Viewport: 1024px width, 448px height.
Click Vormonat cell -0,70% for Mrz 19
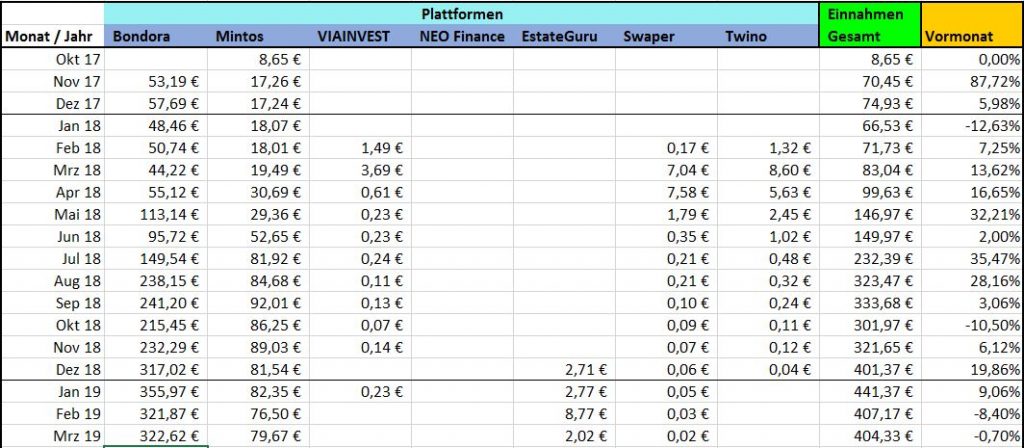(972, 436)
